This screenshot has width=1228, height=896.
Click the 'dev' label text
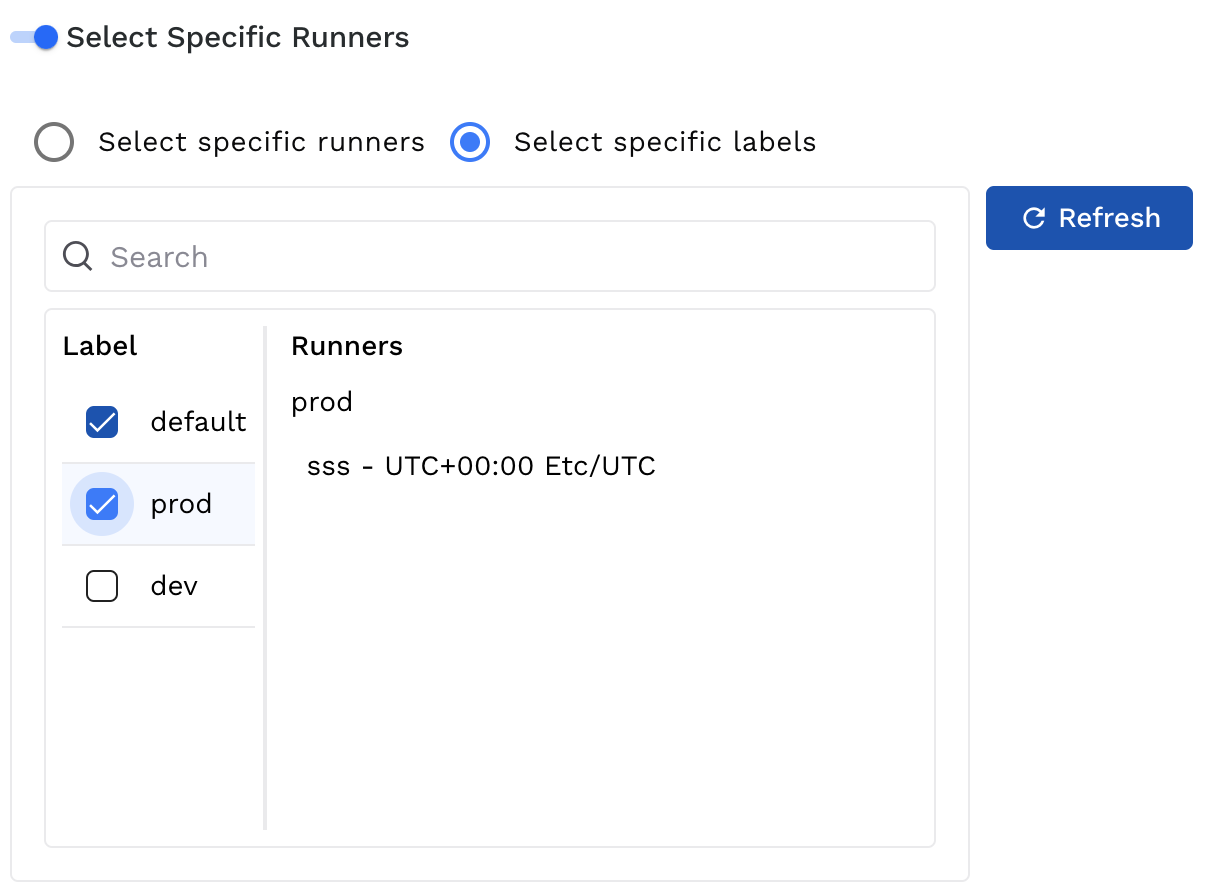[x=174, y=586]
